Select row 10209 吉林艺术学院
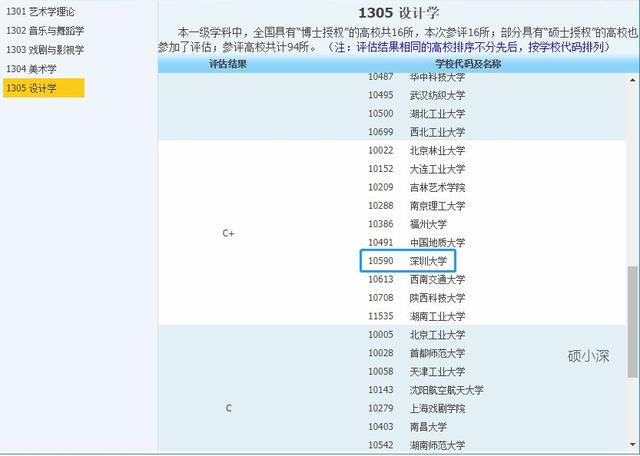640x456 pixels. click(x=416, y=187)
